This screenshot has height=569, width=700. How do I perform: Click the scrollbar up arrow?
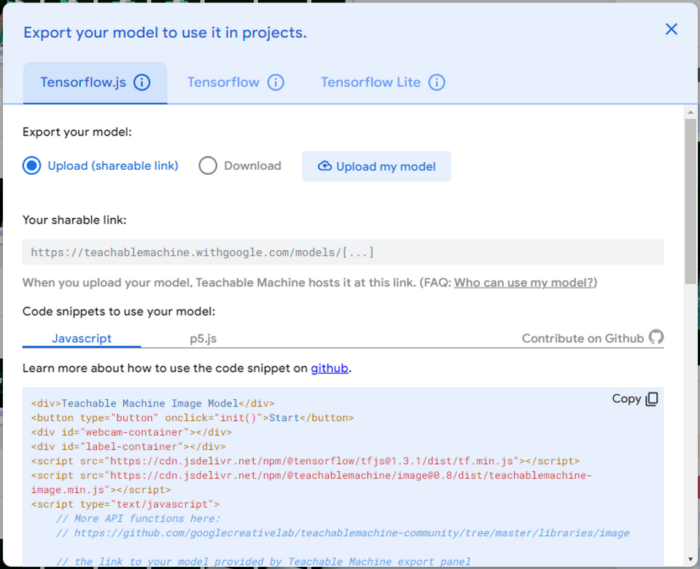point(690,112)
